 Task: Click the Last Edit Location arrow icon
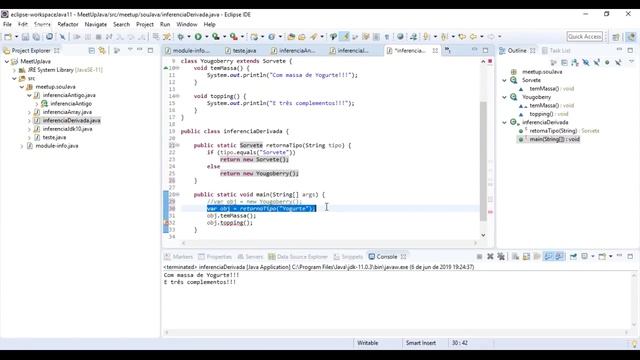point(462,37)
